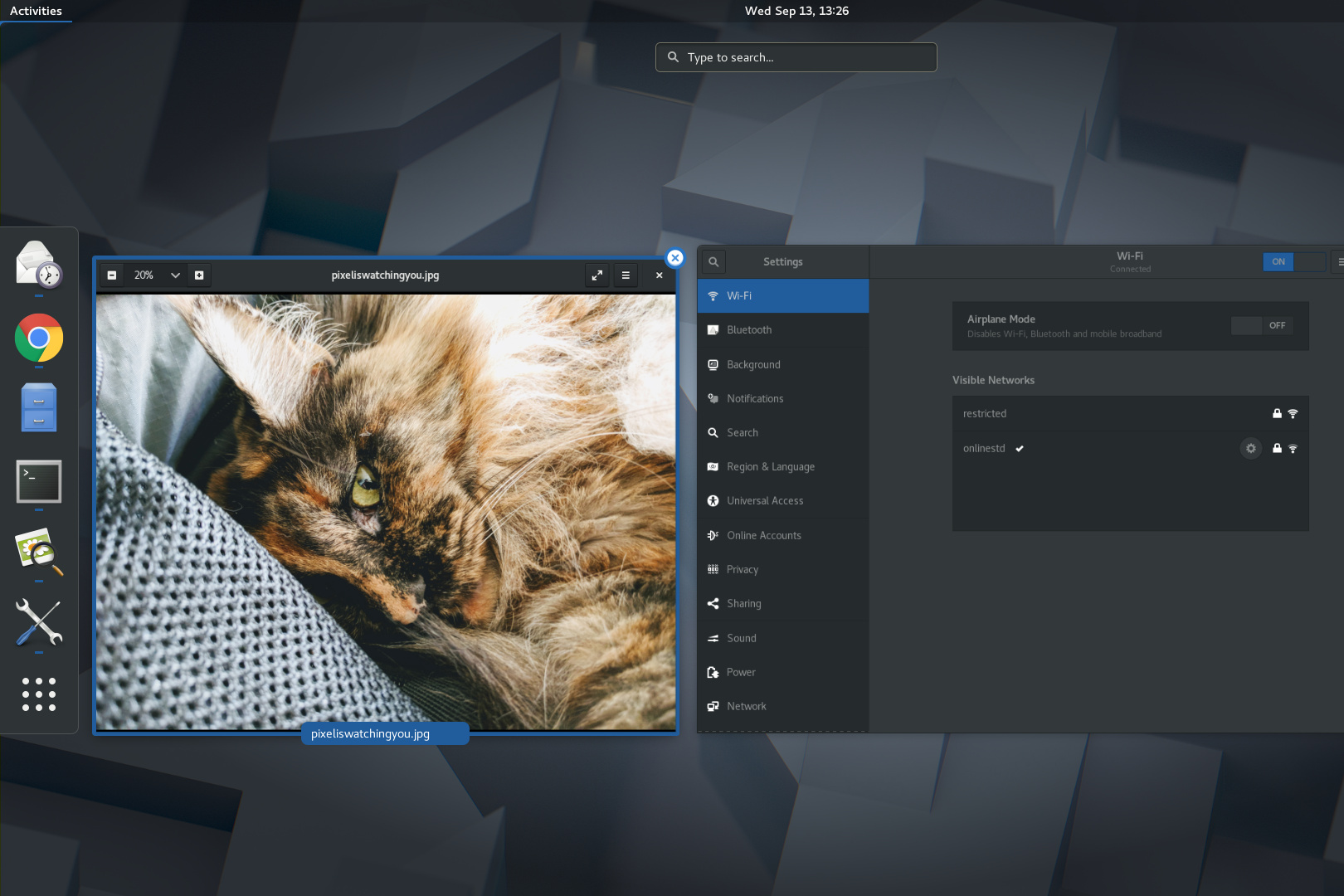Click the Settings search magnifier button
The width and height of the screenshot is (1344, 896).
click(713, 262)
